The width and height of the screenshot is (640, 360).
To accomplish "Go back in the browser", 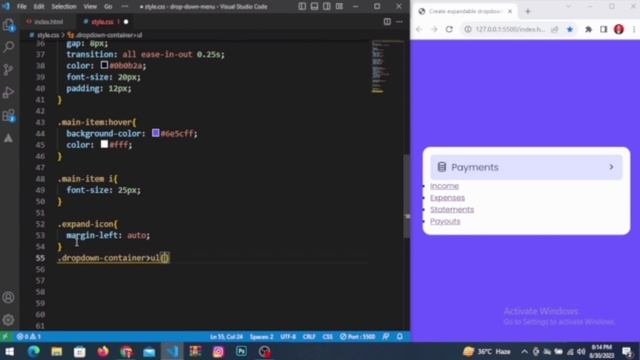I will click(419, 29).
